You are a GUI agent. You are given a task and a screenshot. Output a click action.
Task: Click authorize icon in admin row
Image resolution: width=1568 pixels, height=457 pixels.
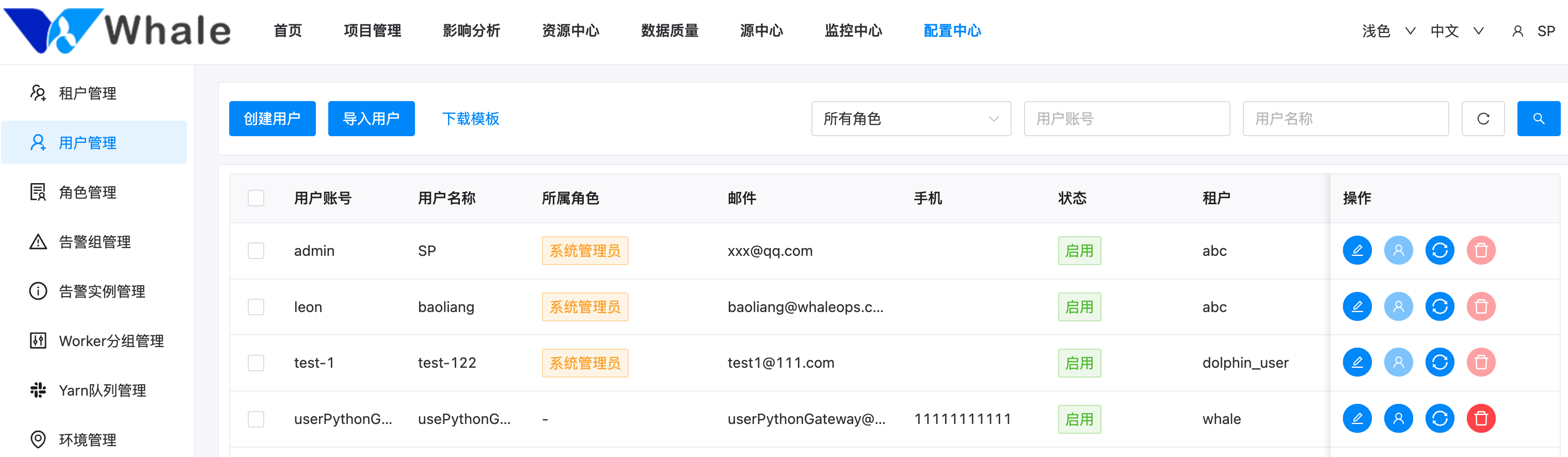[x=1398, y=250]
